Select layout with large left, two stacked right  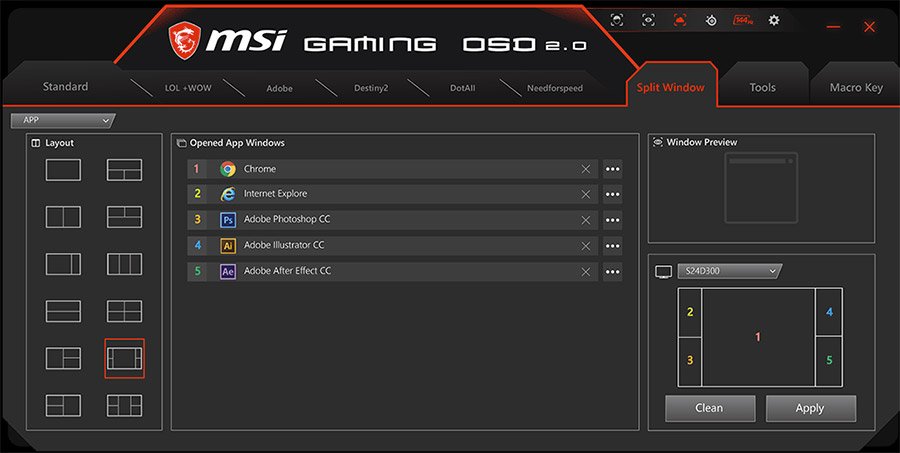pyautogui.click(x=63, y=358)
